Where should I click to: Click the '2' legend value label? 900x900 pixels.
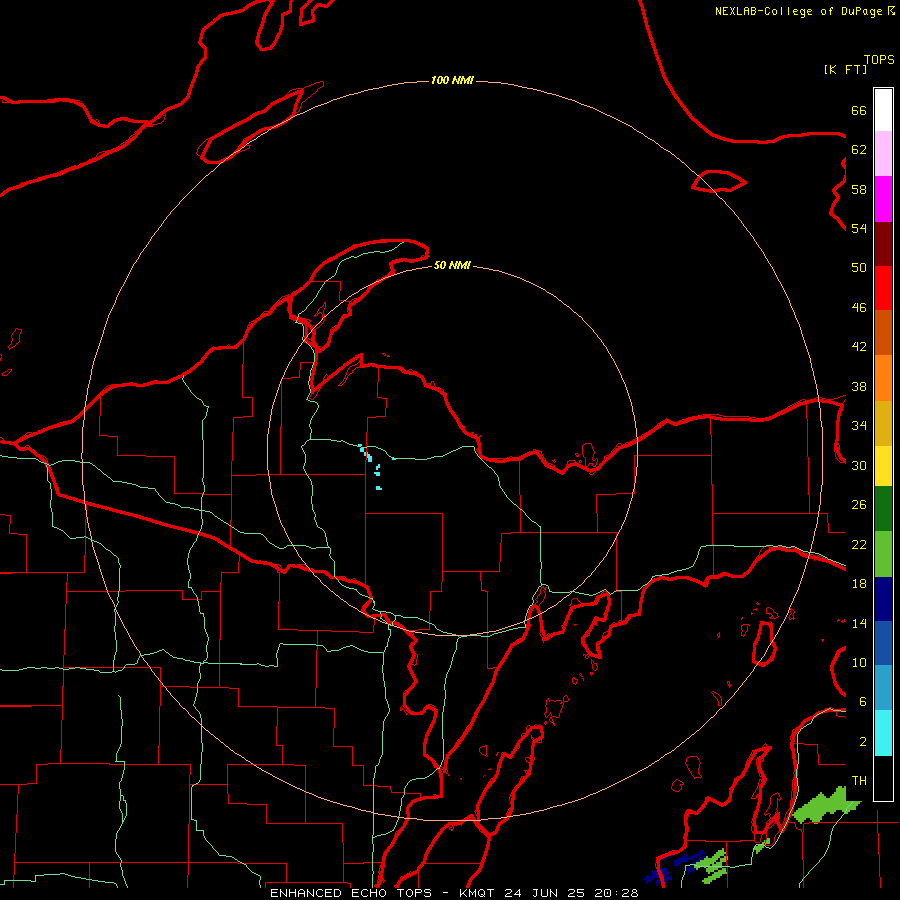point(863,742)
